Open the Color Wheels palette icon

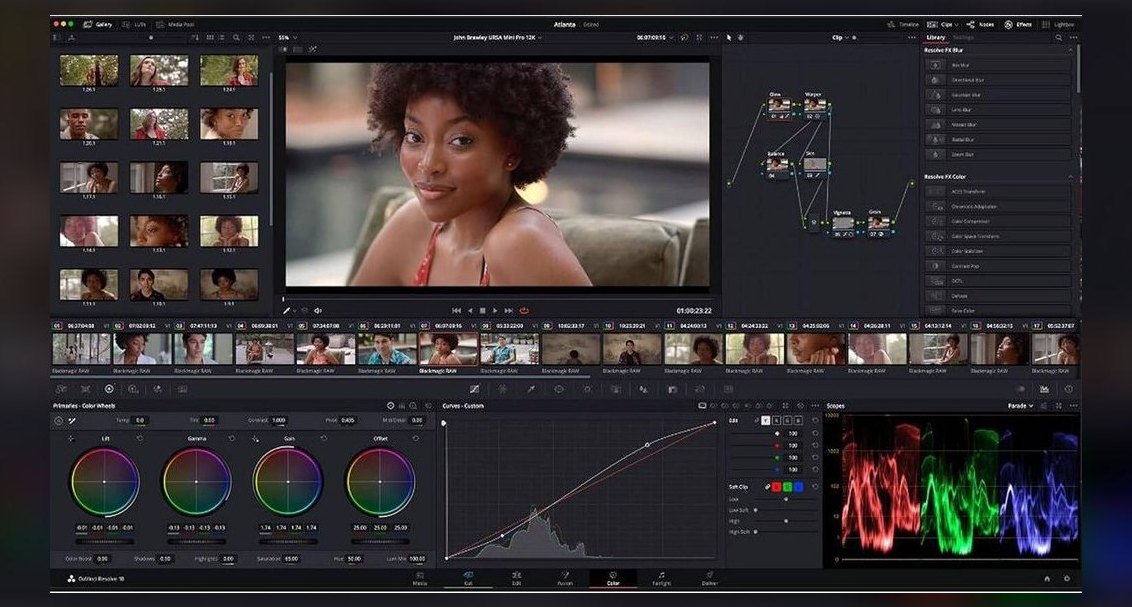pyautogui.click(x=109, y=389)
